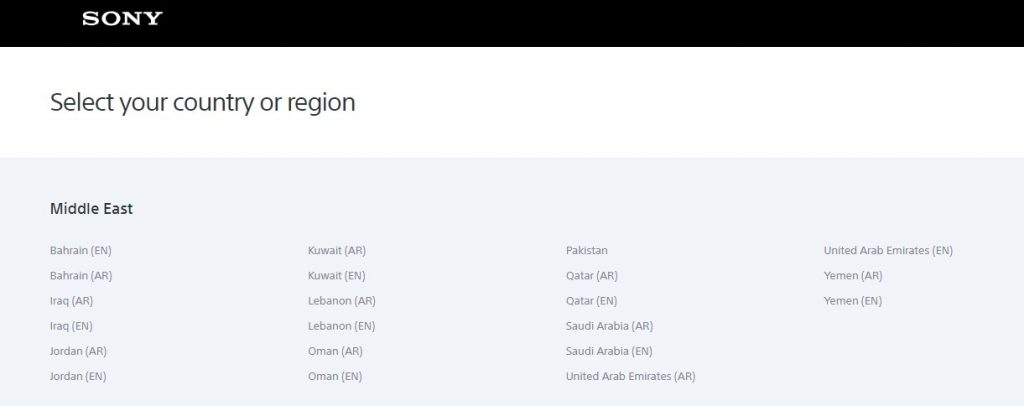
Task: Select Lebanon (EN) country
Action: [x=342, y=326]
